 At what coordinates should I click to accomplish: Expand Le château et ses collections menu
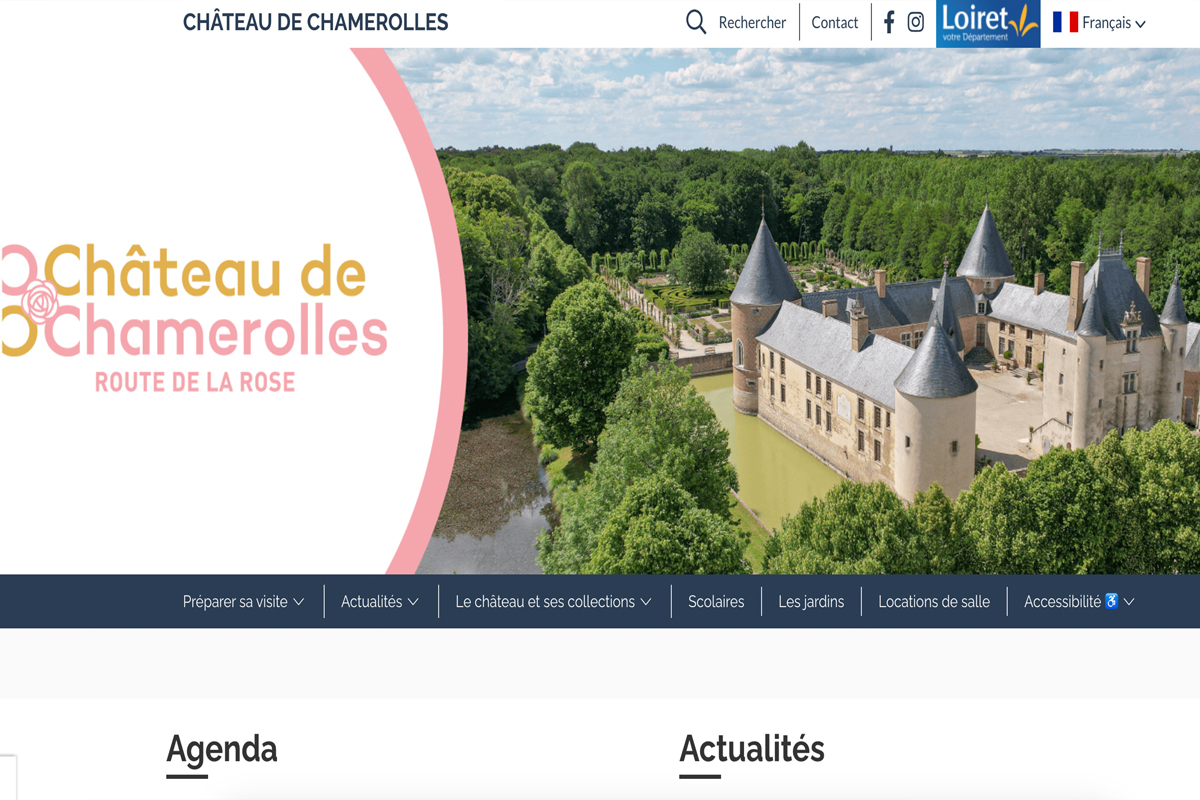point(553,602)
